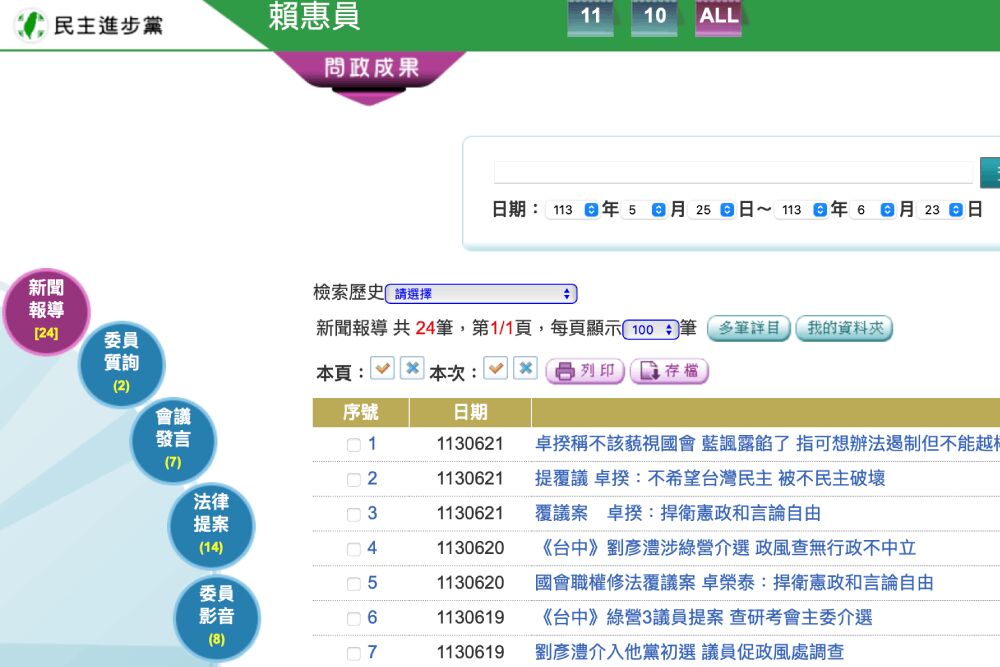
Task: Click row number 5 link
Action: tap(372, 582)
